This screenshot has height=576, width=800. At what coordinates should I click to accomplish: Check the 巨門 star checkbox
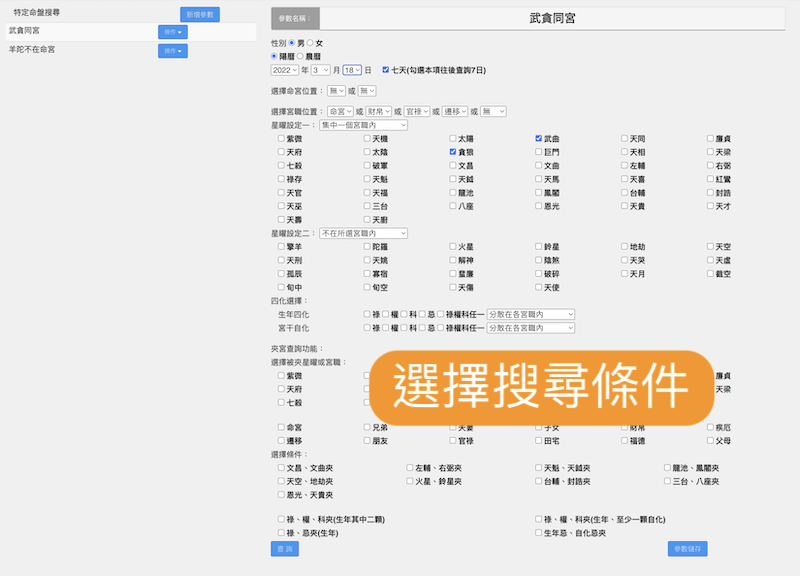pos(538,152)
